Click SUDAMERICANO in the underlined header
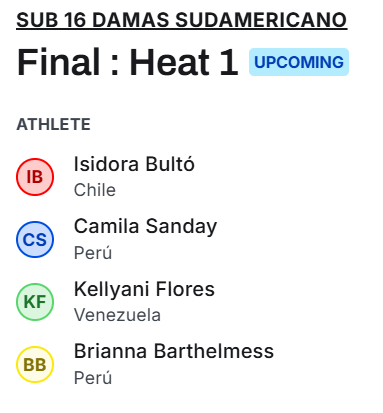Viewport: 383px width, 413px height. [x=261, y=20]
